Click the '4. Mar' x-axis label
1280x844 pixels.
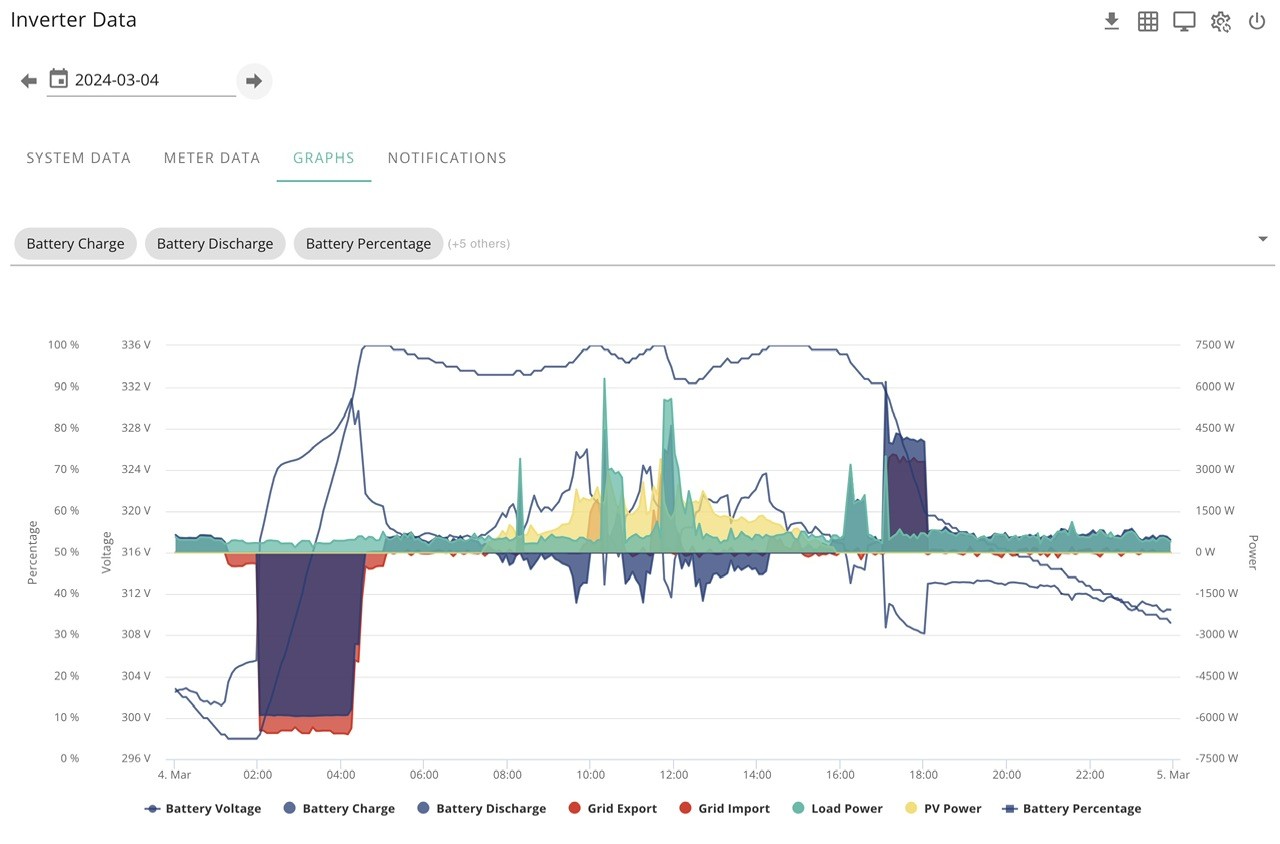(x=174, y=775)
